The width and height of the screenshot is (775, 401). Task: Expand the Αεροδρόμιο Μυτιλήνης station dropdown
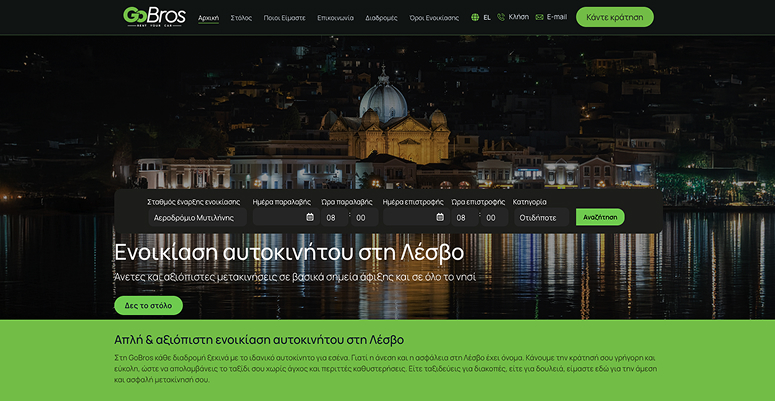(x=198, y=217)
